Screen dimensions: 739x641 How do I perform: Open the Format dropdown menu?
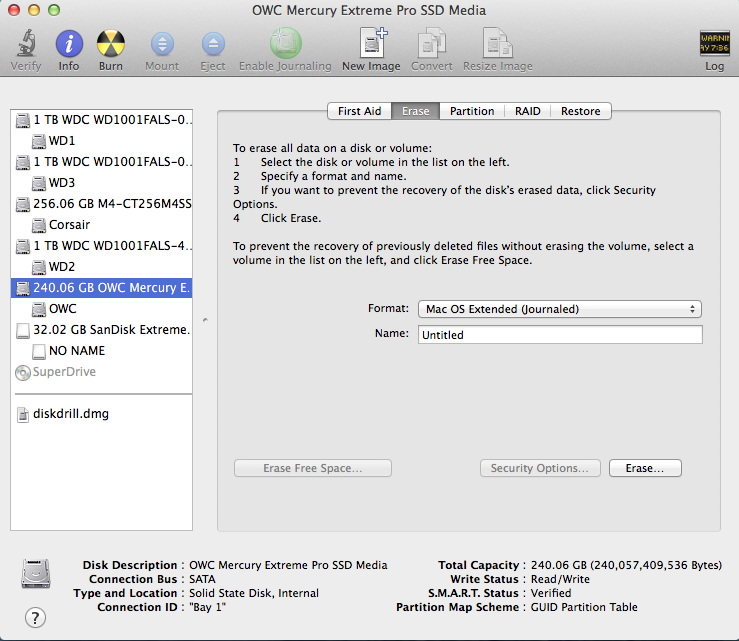point(560,309)
